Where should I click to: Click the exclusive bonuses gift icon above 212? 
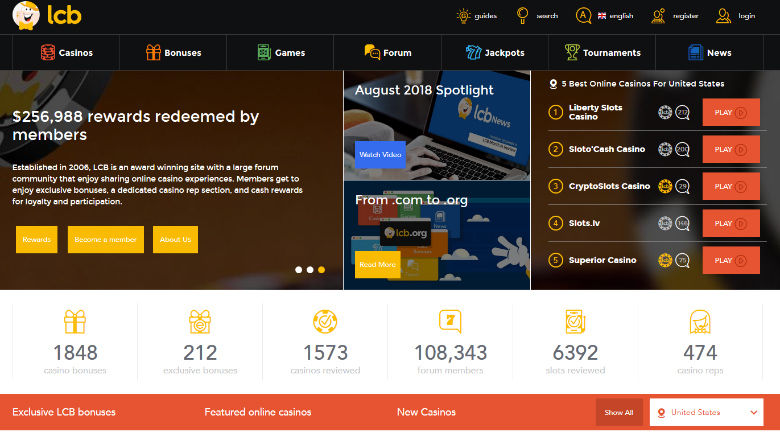(200, 322)
